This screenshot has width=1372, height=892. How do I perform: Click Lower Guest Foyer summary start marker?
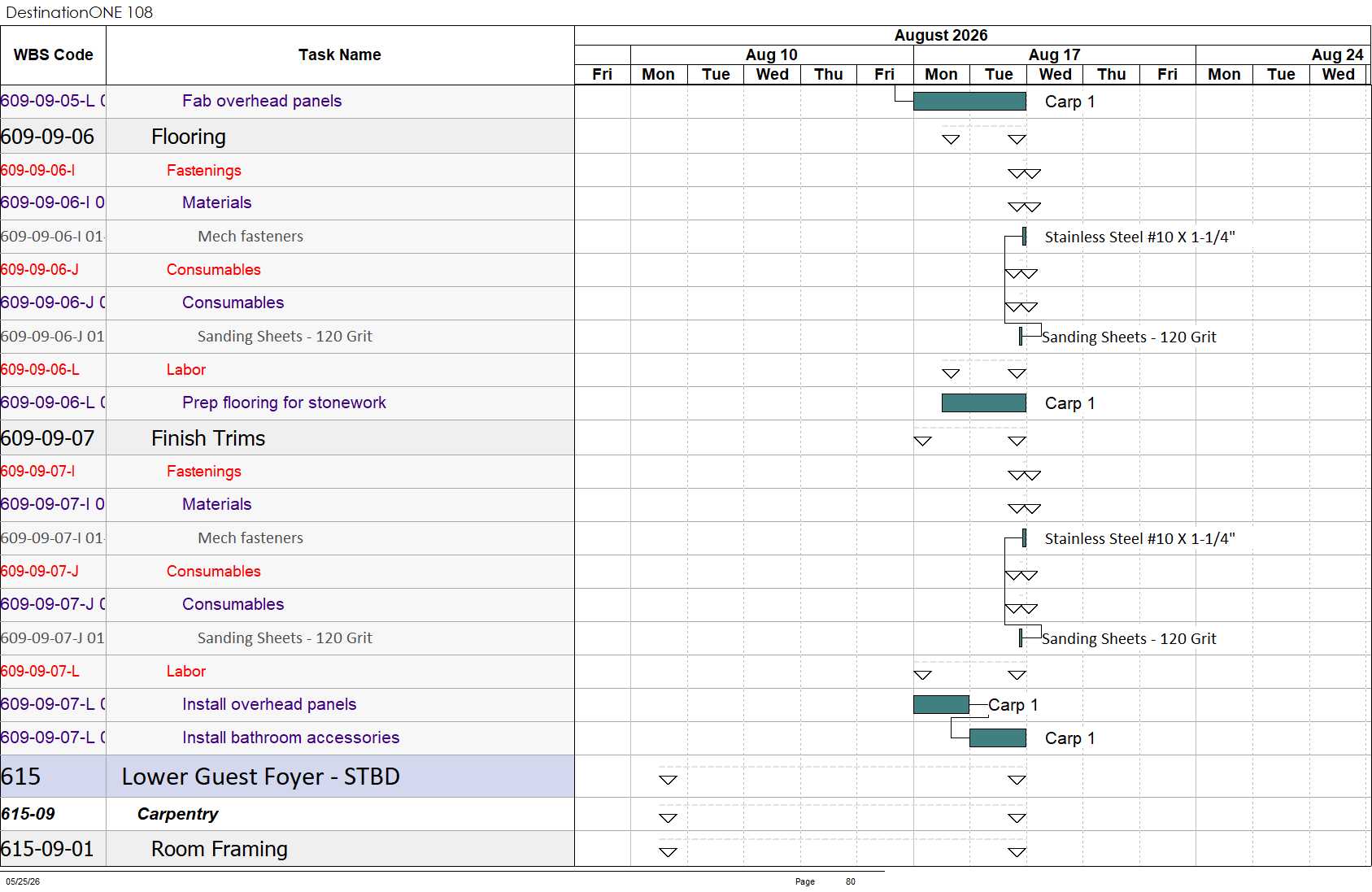tap(669, 780)
